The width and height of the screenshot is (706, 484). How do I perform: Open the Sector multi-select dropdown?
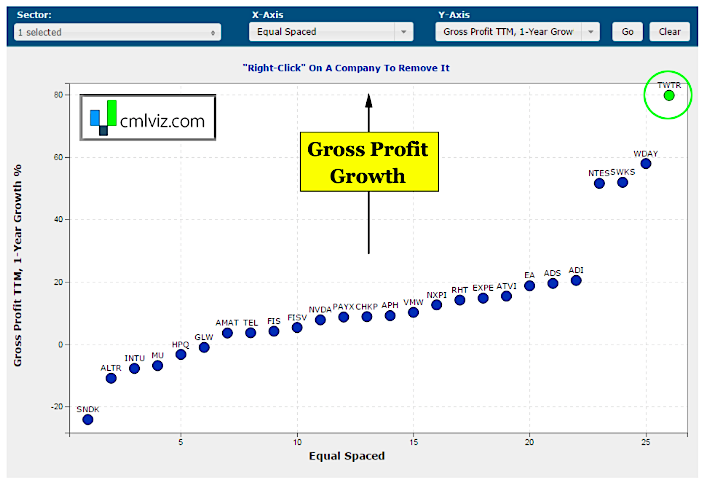(118, 32)
